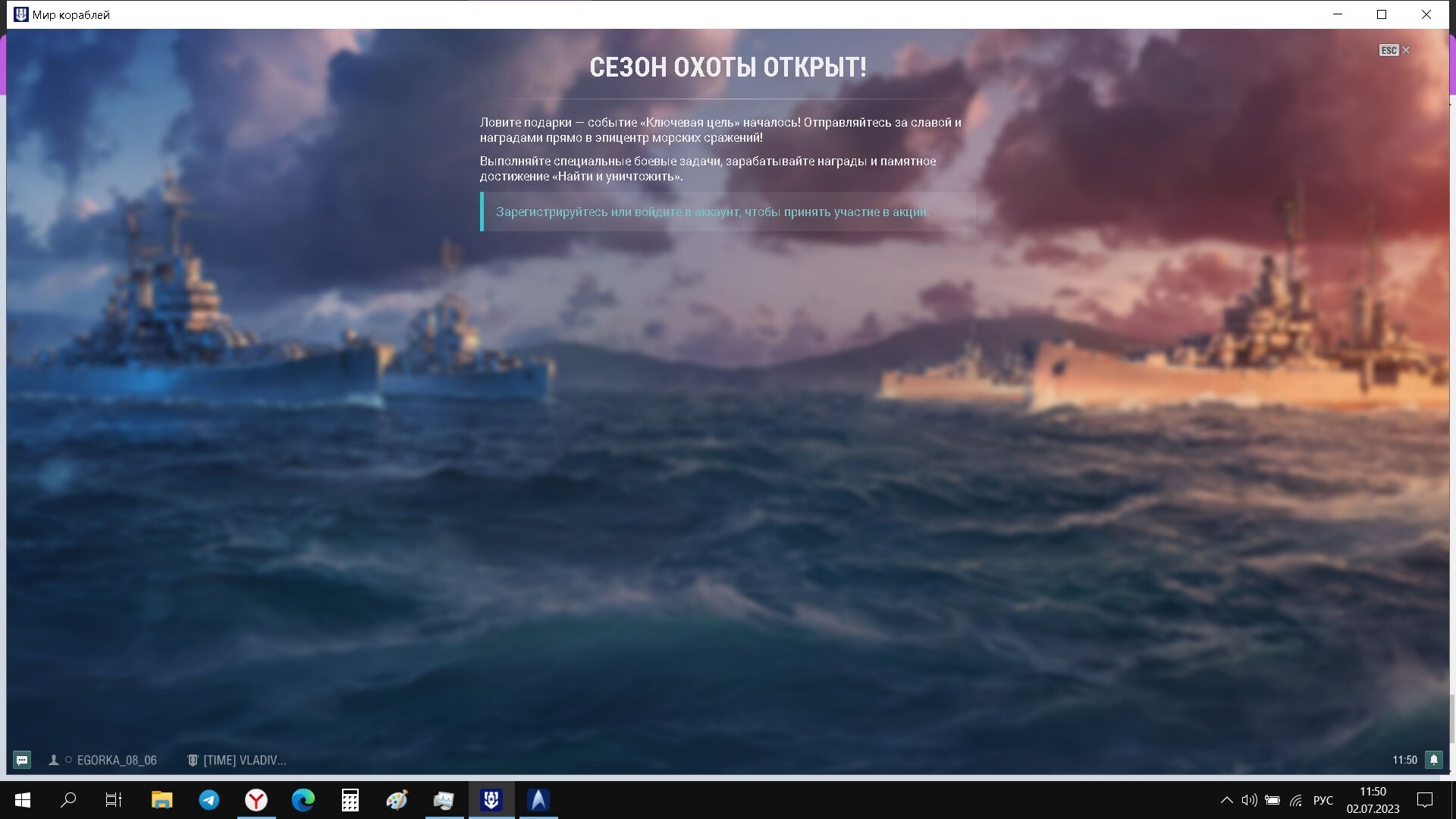Image resolution: width=1456 pixels, height=819 pixels.
Task: Open player profile EGORKA_08_06
Action: click(117, 760)
